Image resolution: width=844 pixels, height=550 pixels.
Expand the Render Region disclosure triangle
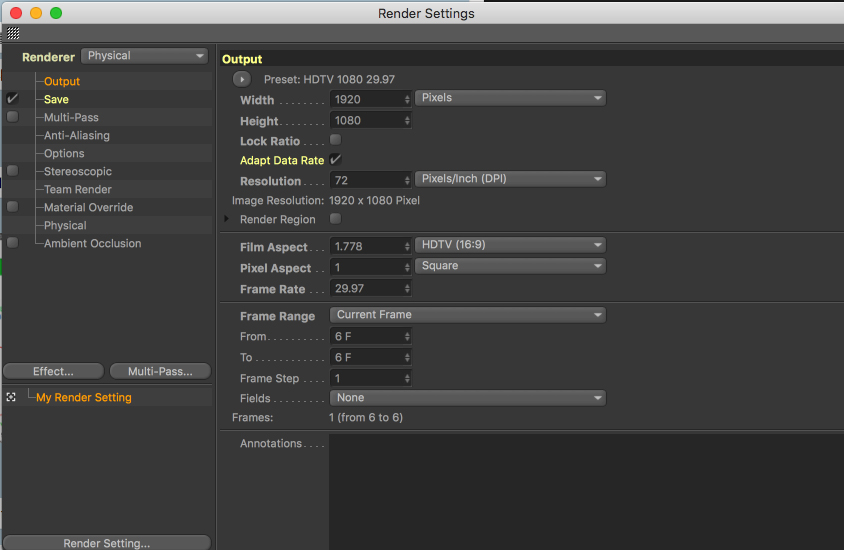(x=227, y=218)
